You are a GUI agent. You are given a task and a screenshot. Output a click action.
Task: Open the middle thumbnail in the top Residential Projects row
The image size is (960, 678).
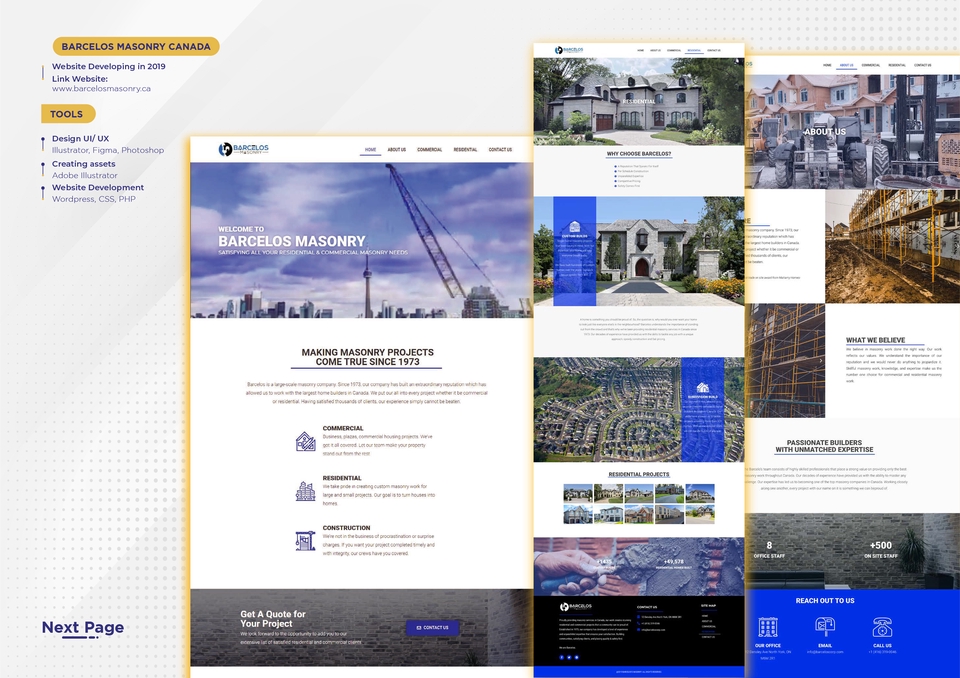[x=639, y=493]
